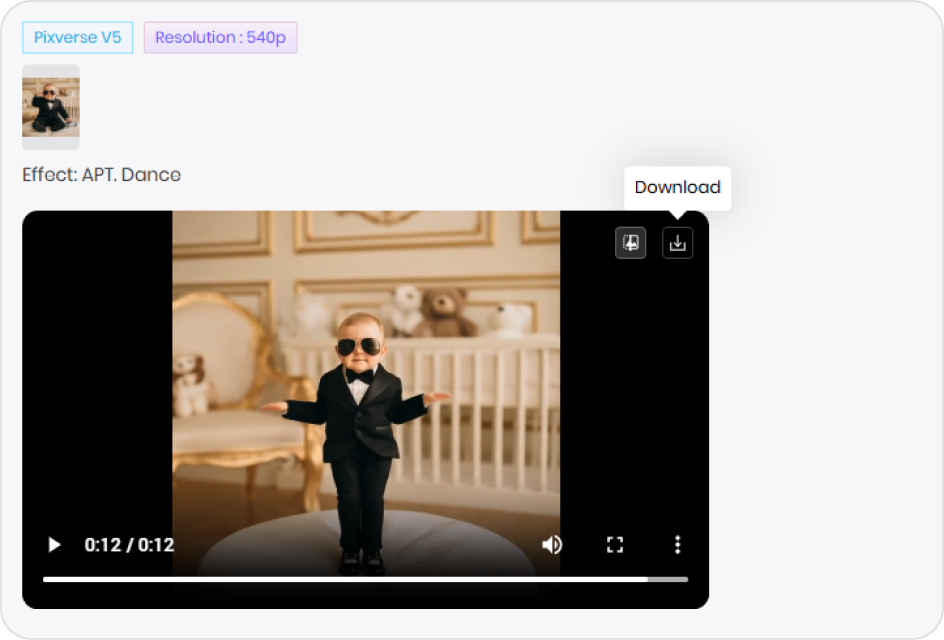944x640 pixels.
Task: Toggle playback pause on the video
Action: [53, 544]
